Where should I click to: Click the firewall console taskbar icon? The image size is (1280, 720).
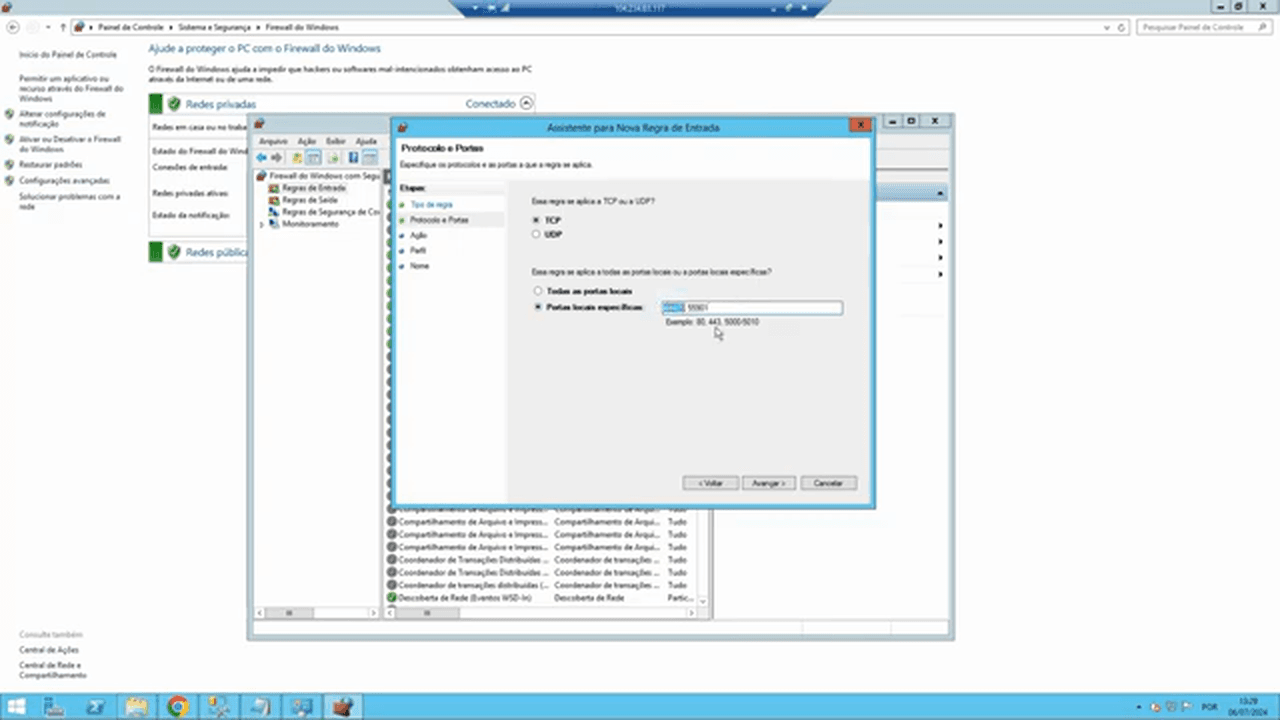[x=342, y=707]
